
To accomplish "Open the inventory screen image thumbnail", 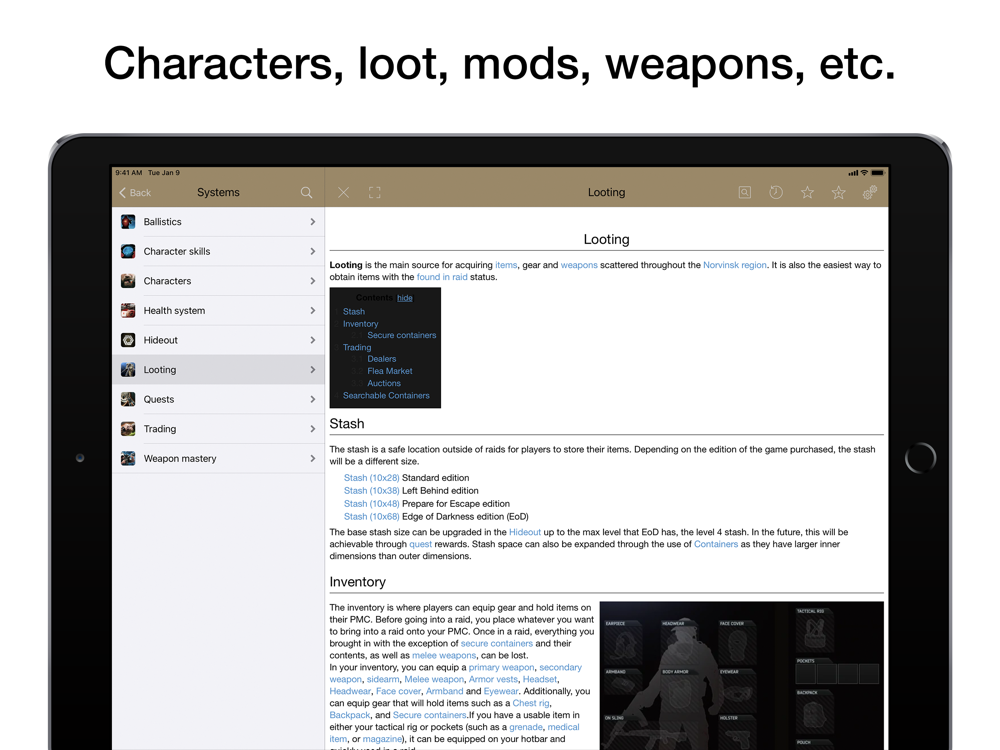I will 742,675.
